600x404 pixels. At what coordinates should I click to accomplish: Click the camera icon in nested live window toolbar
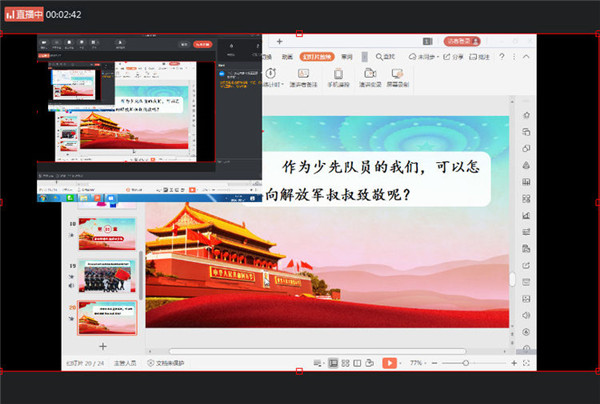pyautogui.click(x=44, y=44)
